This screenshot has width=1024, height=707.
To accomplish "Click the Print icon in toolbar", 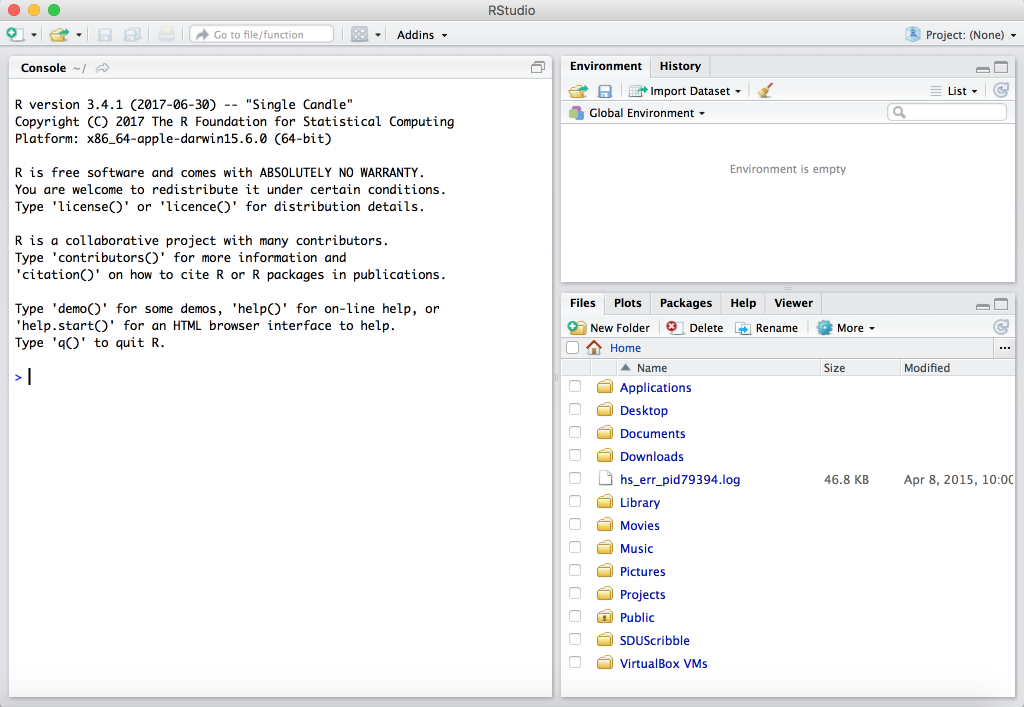I will pyautogui.click(x=167, y=35).
